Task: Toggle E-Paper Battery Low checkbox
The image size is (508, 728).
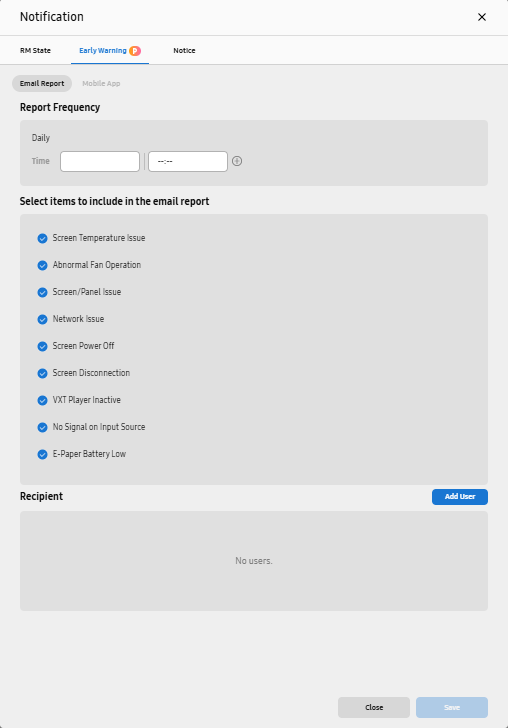Action: tap(42, 454)
